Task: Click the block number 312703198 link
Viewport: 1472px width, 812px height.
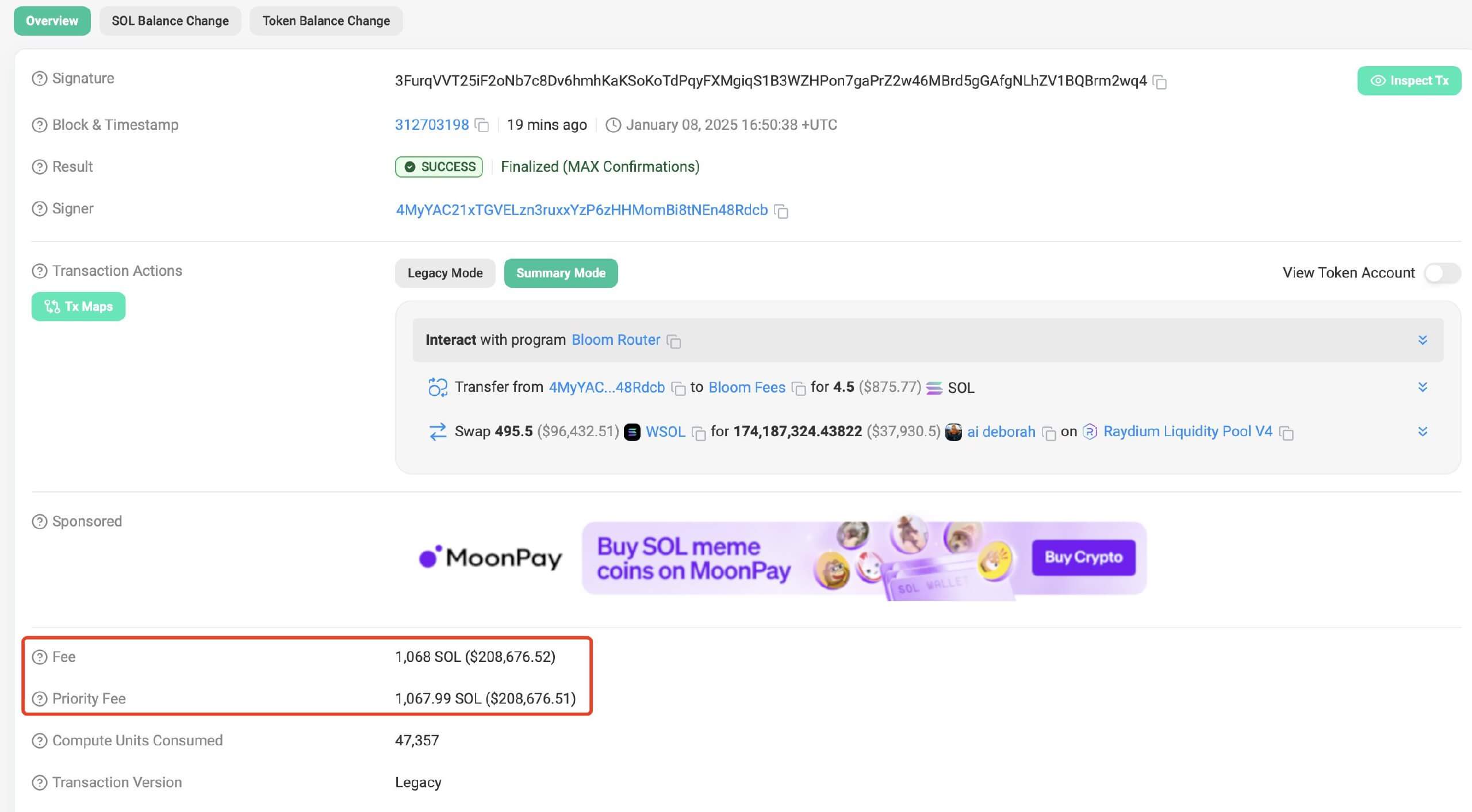Action: point(431,125)
